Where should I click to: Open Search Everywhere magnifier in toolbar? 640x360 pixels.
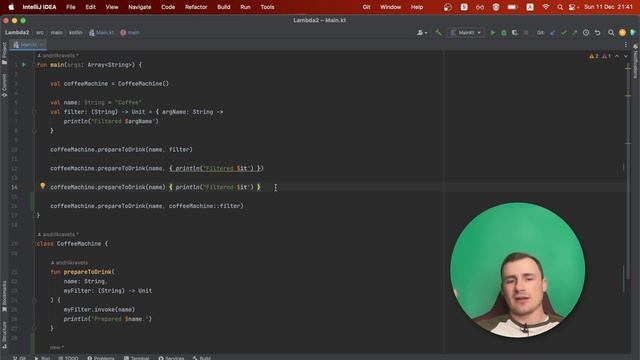[611, 33]
